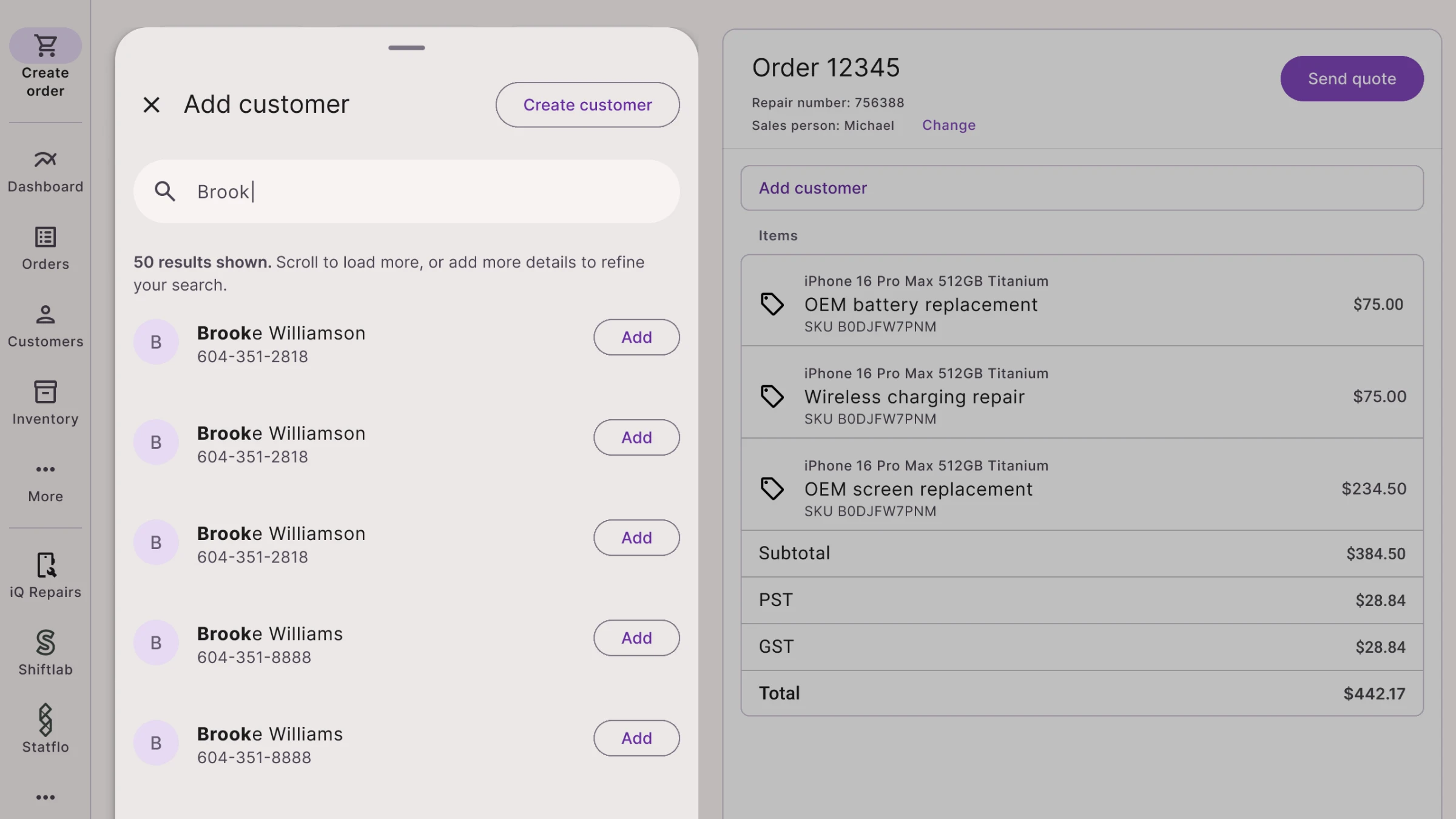Launch iQ Repairs from sidebar
Viewport: 1456px width, 819px height.
45,576
